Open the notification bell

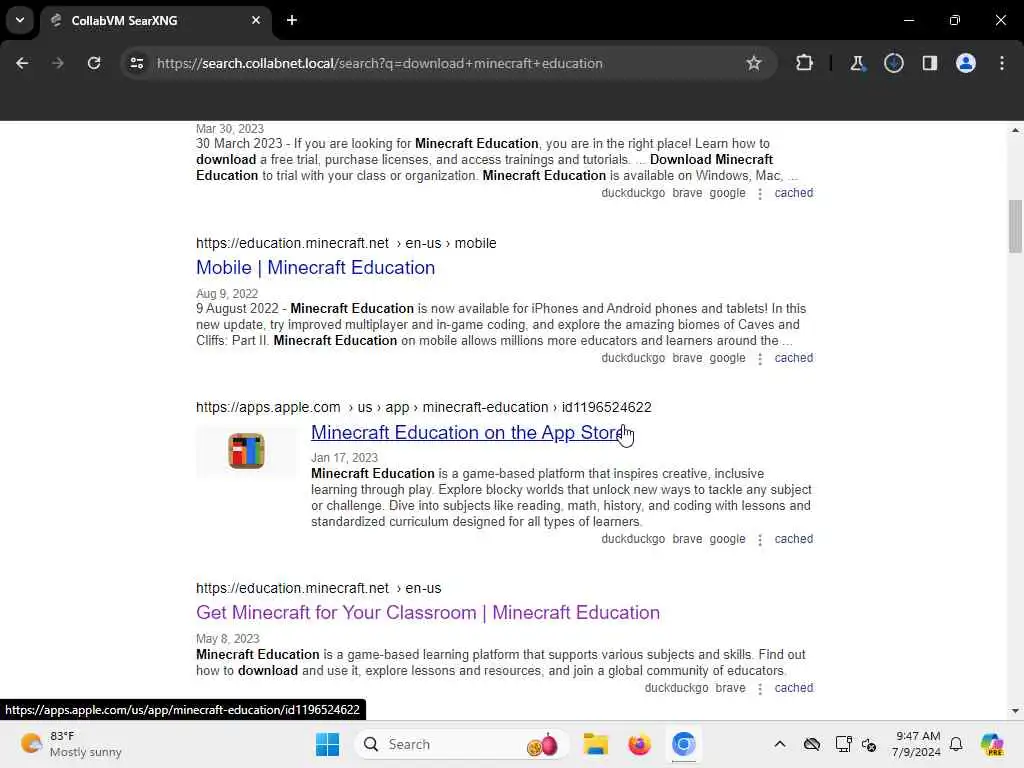[956, 744]
